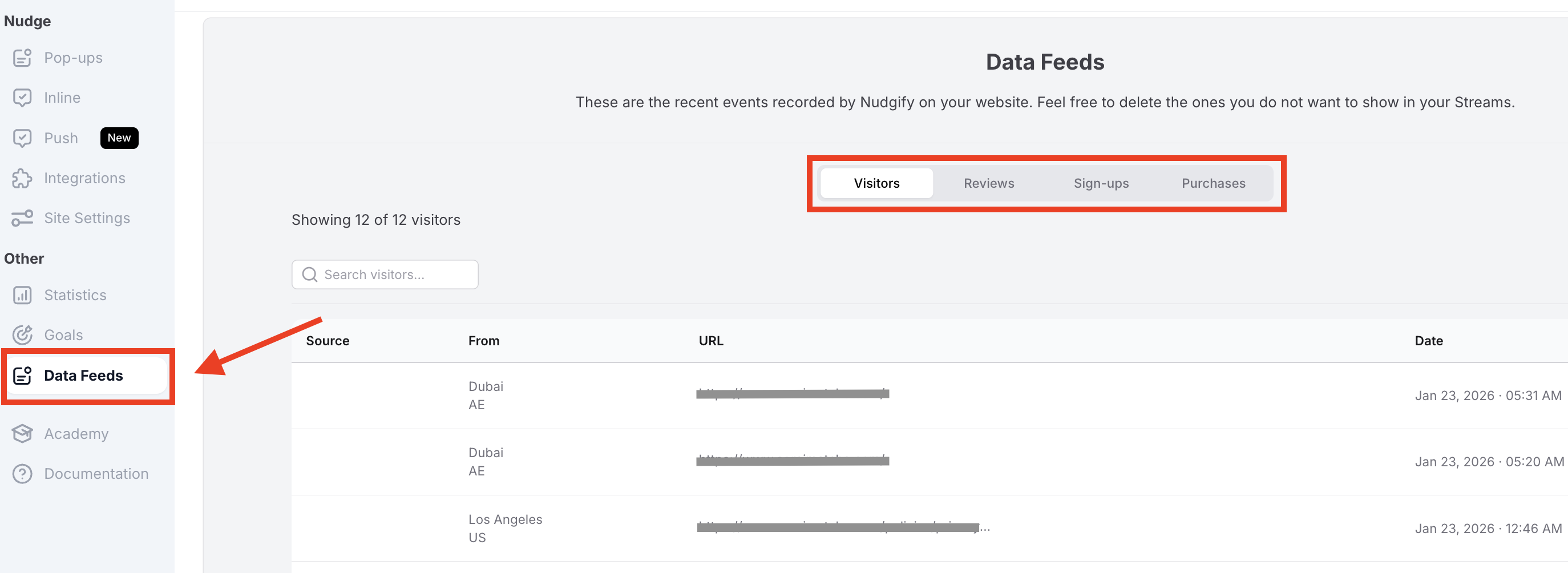
Task: Click the Academy graduation cap icon
Action: point(22,434)
